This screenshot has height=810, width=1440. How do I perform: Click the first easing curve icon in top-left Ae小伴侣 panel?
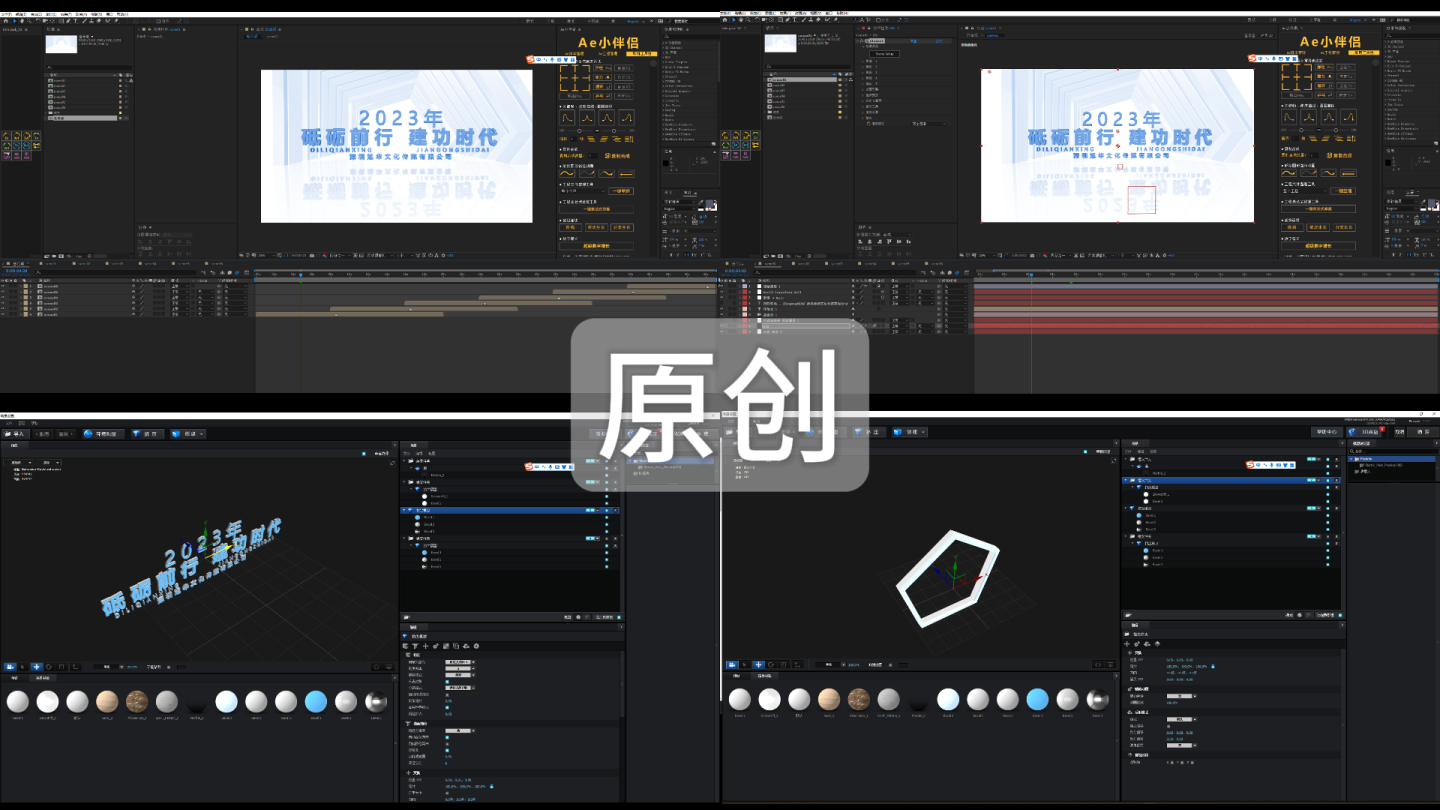click(x=567, y=117)
